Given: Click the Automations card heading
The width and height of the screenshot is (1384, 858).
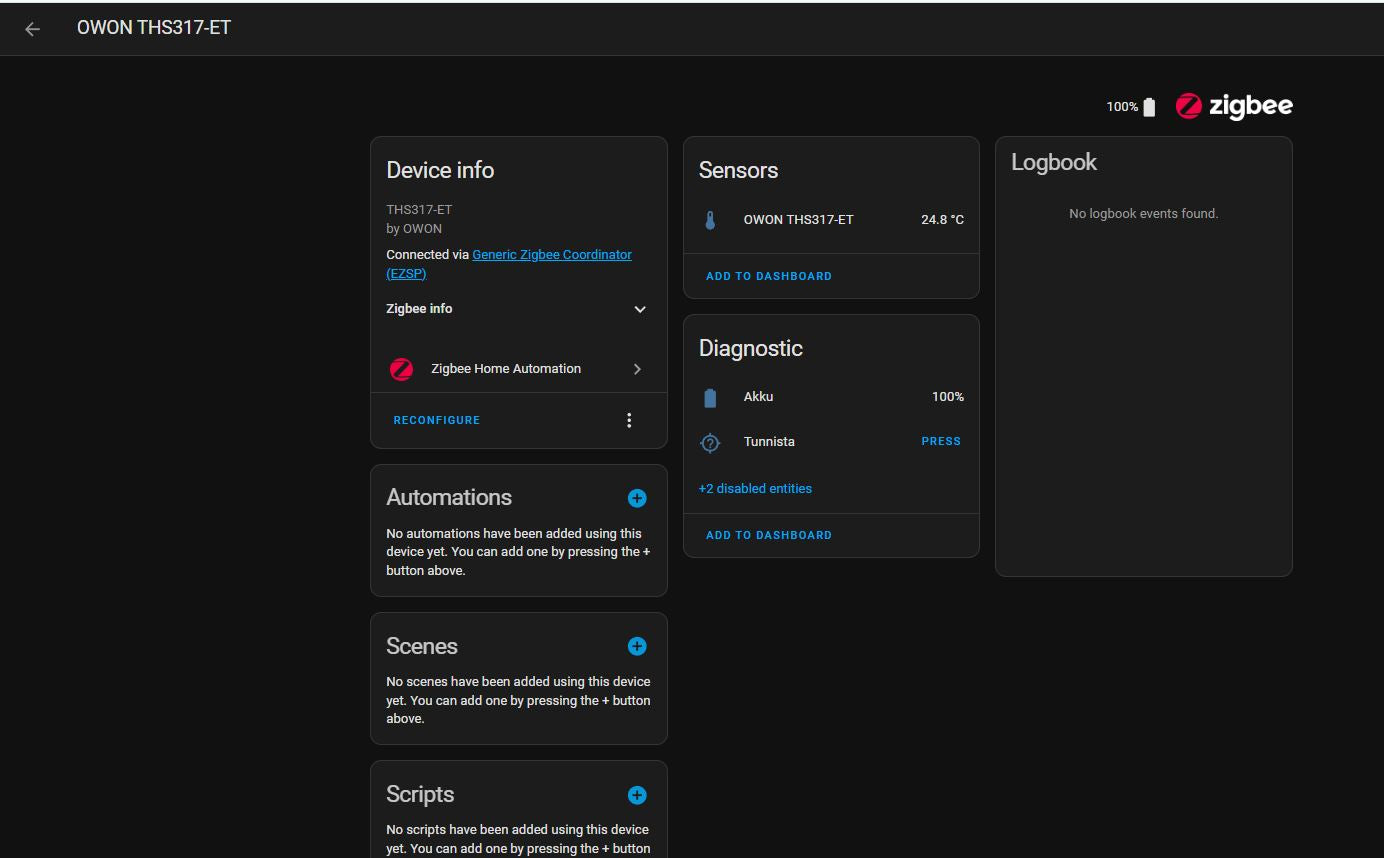Looking at the screenshot, I should click(449, 497).
